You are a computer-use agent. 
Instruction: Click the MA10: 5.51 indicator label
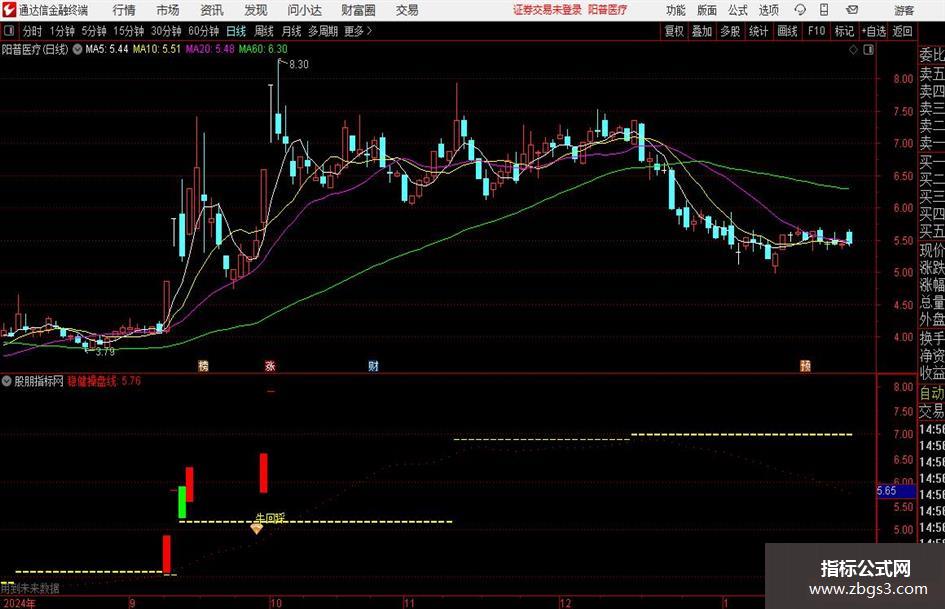(x=157, y=49)
